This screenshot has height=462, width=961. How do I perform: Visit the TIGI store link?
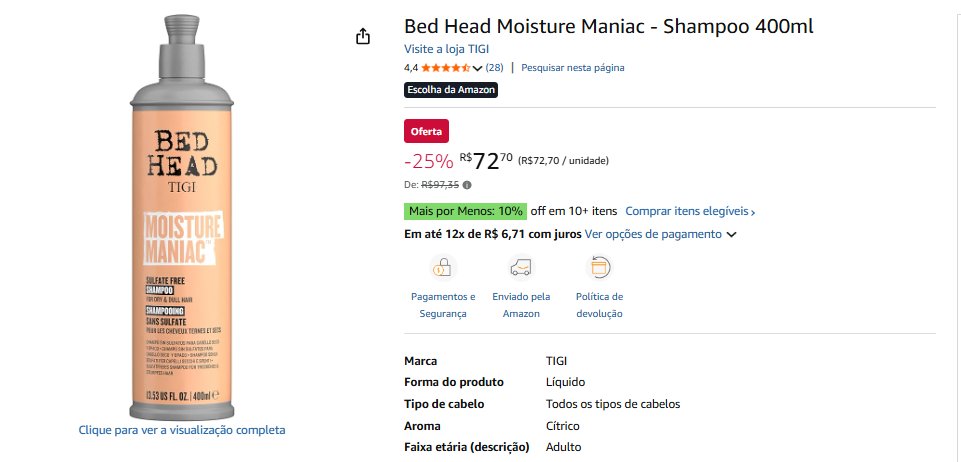(446, 49)
